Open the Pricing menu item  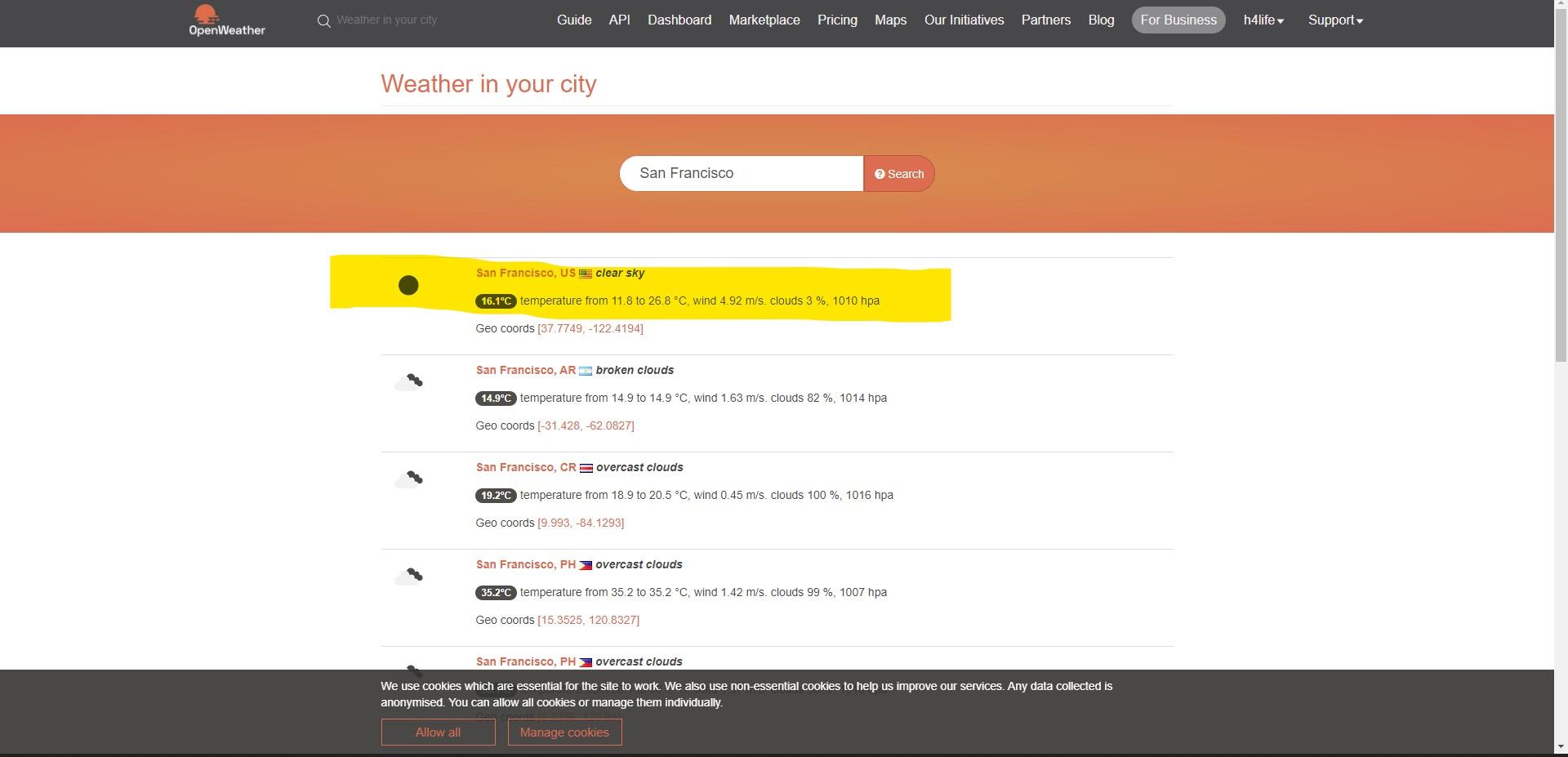click(x=837, y=20)
